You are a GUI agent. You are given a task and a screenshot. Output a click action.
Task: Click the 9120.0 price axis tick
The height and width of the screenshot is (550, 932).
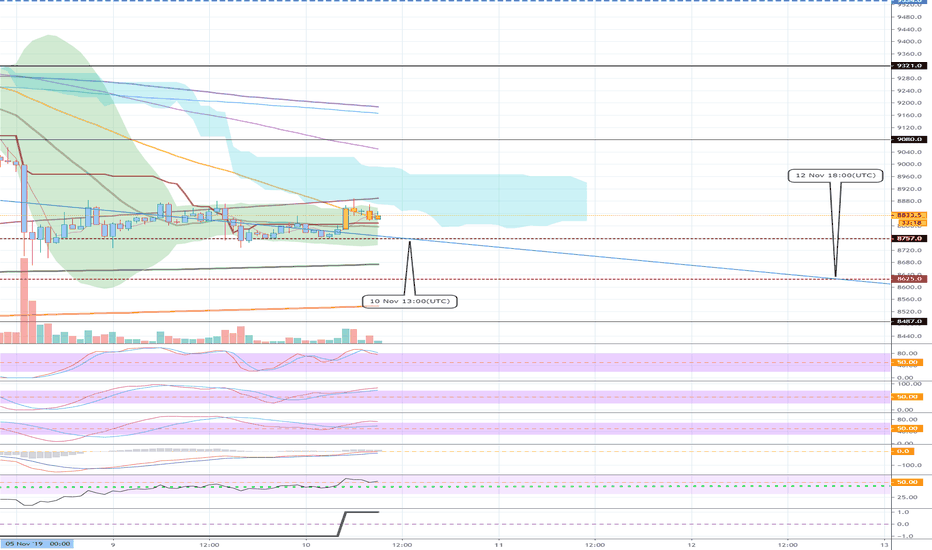[x=909, y=128]
